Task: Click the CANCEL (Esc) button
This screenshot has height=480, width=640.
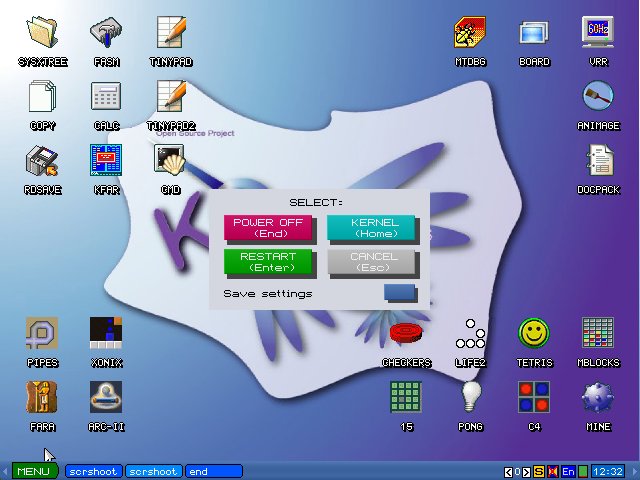Action: pyautogui.click(x=373, y=262)
